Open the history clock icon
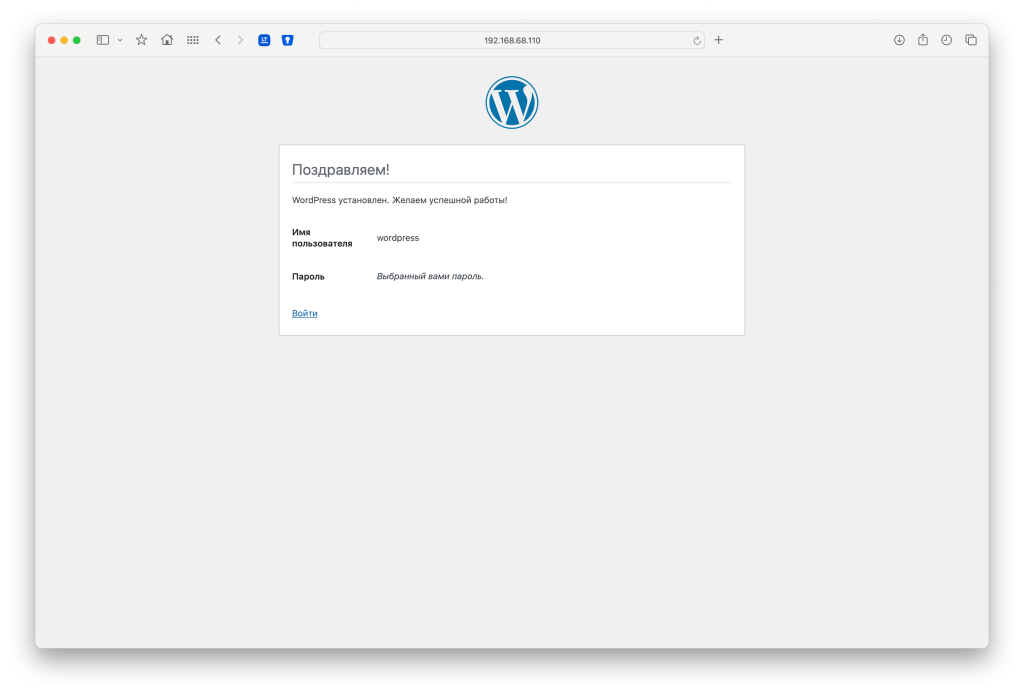The image size is (1024, 695). pyautogui.click(x=946, y=40)
